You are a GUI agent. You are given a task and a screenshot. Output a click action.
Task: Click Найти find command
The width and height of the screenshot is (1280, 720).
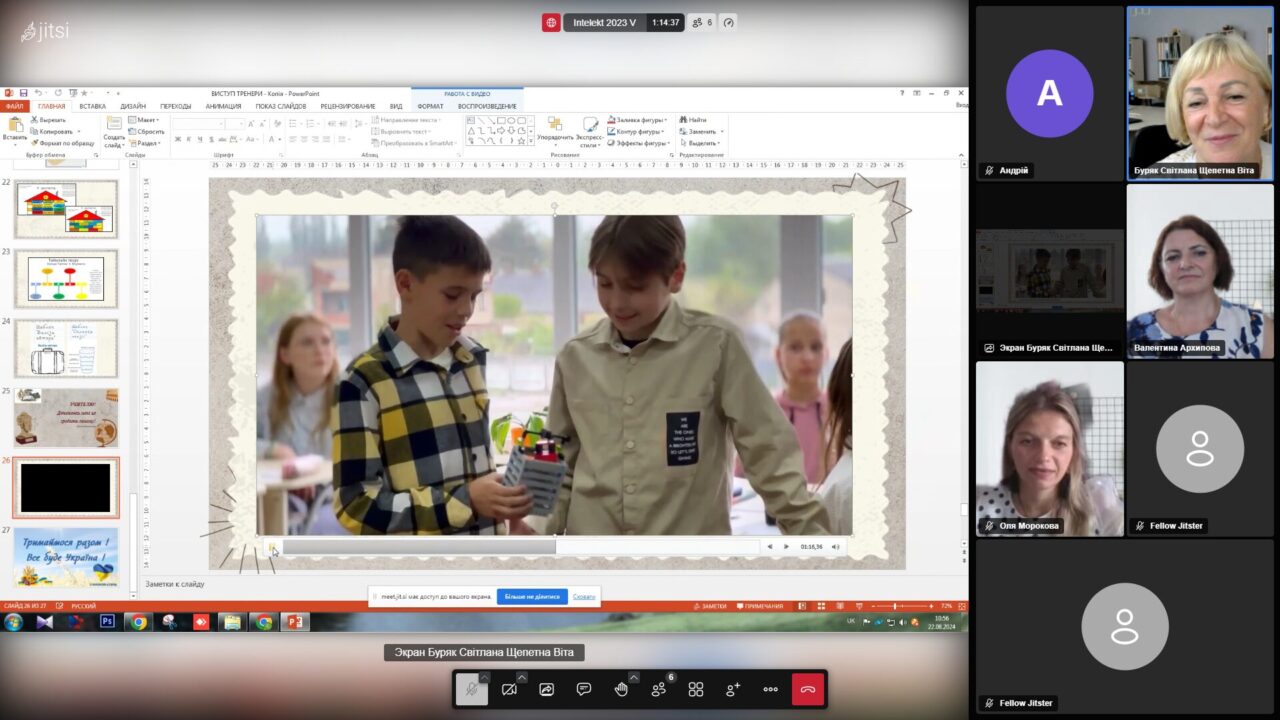693,120
